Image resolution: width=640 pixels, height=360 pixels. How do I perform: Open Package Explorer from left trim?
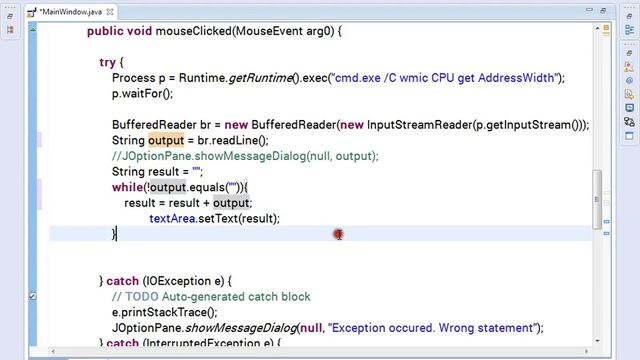point(10,30)
